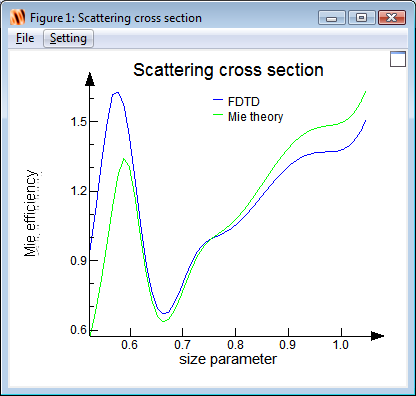Open the File menu
Viewport: 416px width, 396px height.
(x=25, y=38)
